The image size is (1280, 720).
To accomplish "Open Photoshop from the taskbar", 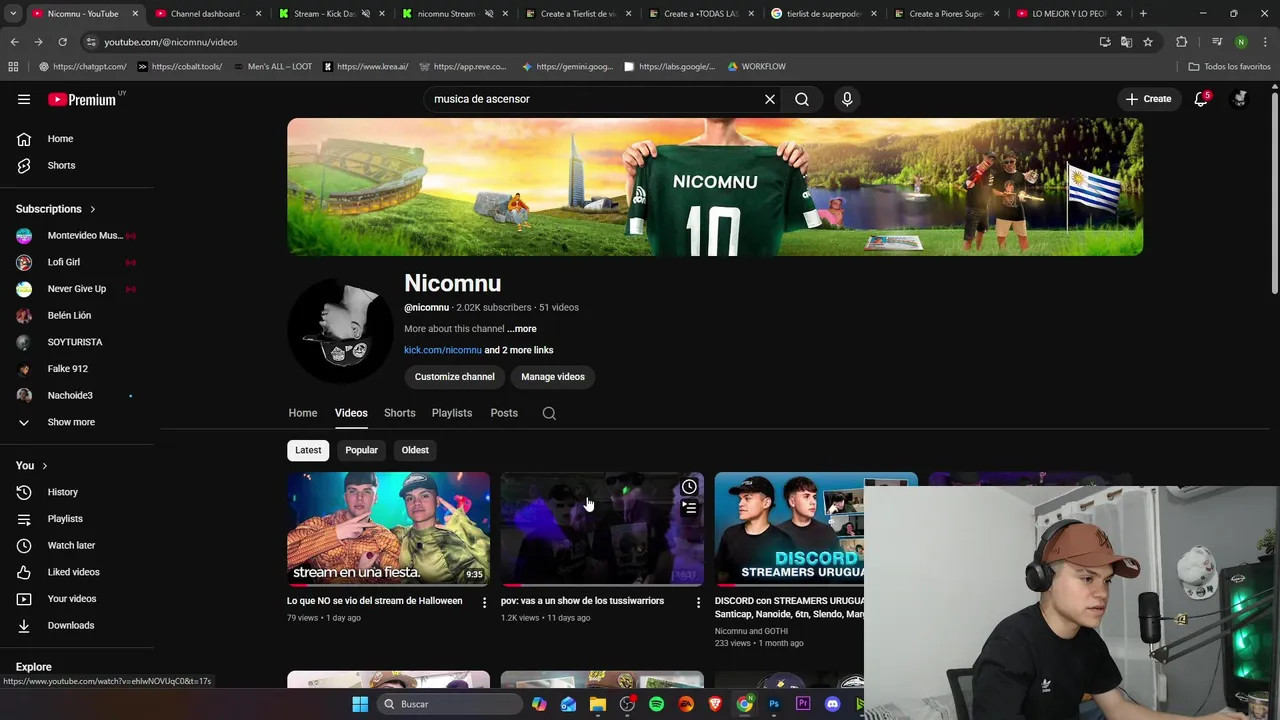I will tap(774, 704).
